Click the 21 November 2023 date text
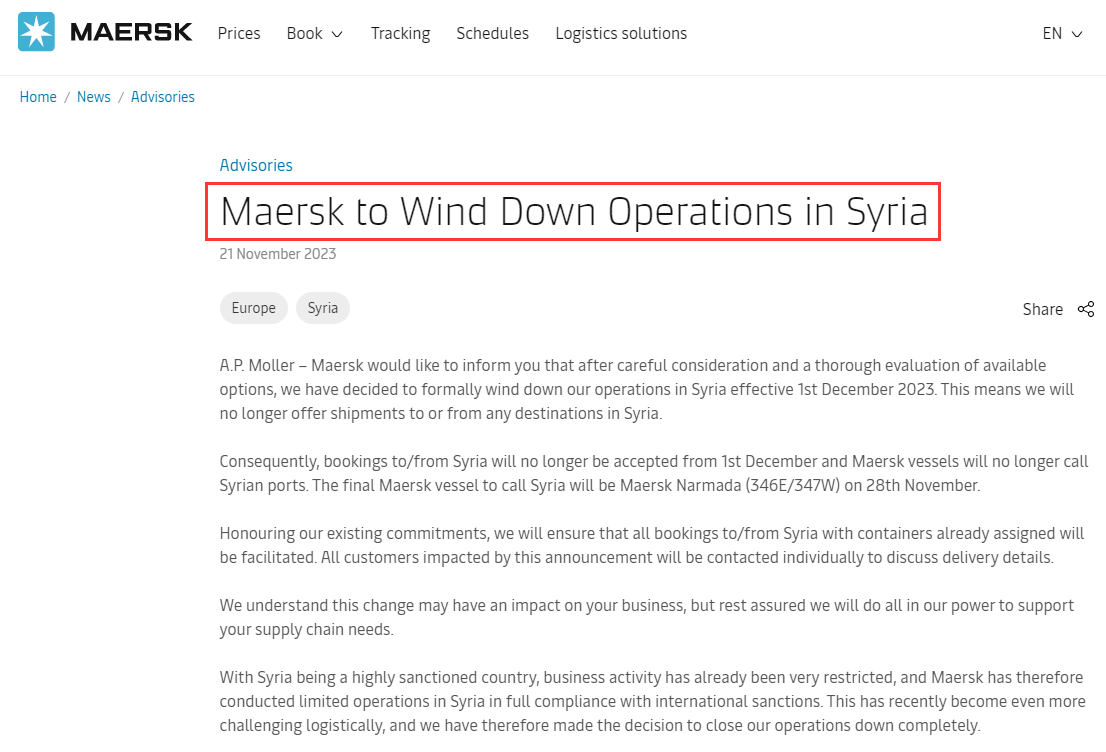The image size is (1106, 752). point(278,254)
